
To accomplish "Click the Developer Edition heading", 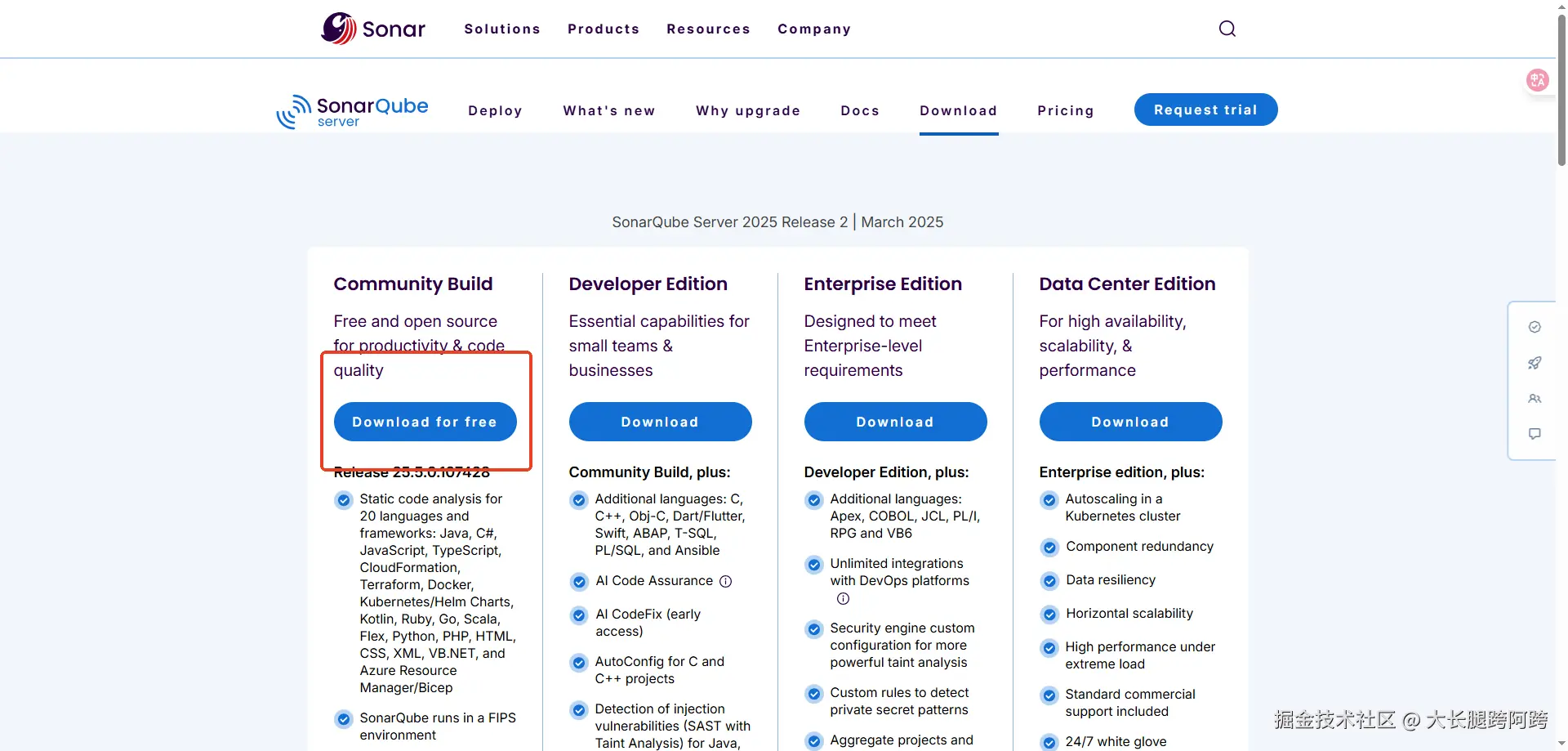I will 648,284.
